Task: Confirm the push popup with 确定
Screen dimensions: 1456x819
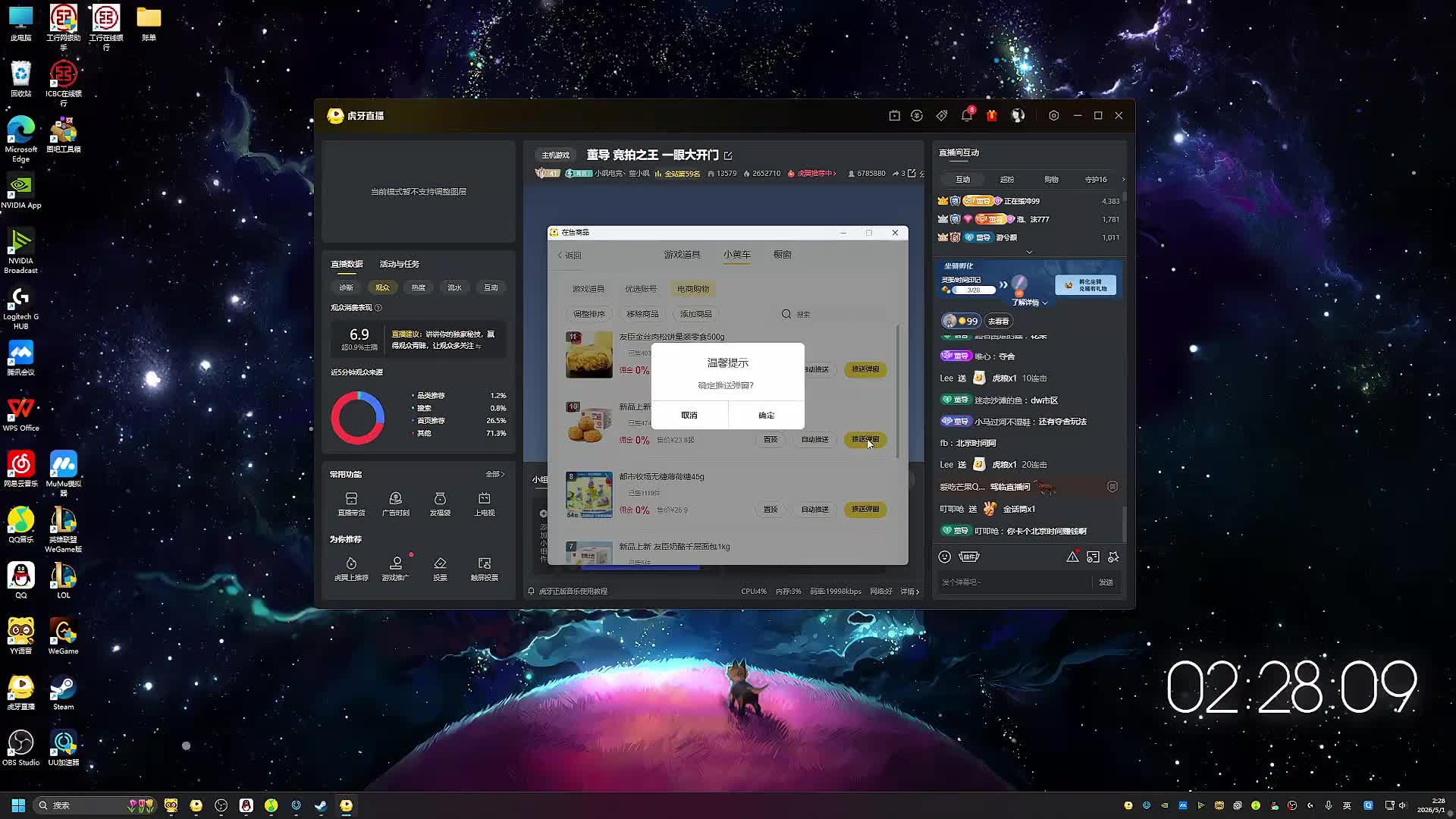Action: (766, 415)
